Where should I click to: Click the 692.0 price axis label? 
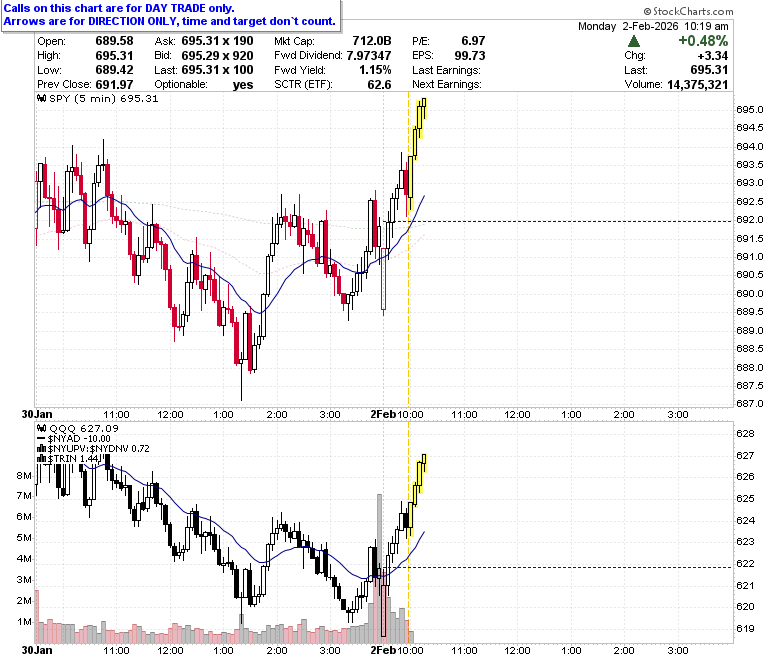click(x=750, y=220)
